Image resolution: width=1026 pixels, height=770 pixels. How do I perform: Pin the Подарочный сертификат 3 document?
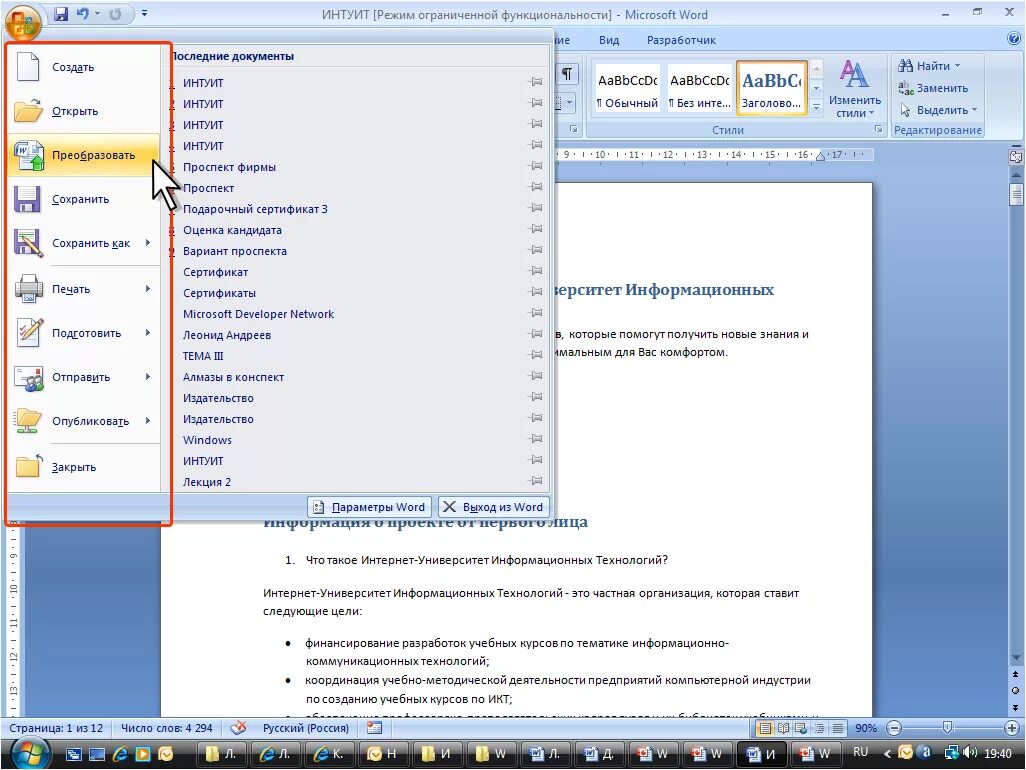(535, 207)
